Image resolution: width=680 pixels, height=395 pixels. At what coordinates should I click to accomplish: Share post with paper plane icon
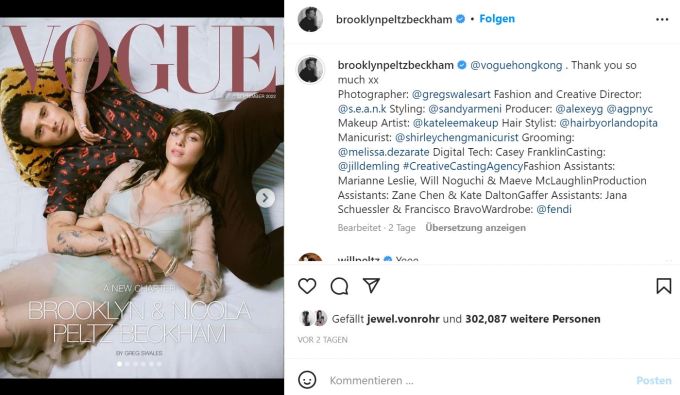click(372, 285)
